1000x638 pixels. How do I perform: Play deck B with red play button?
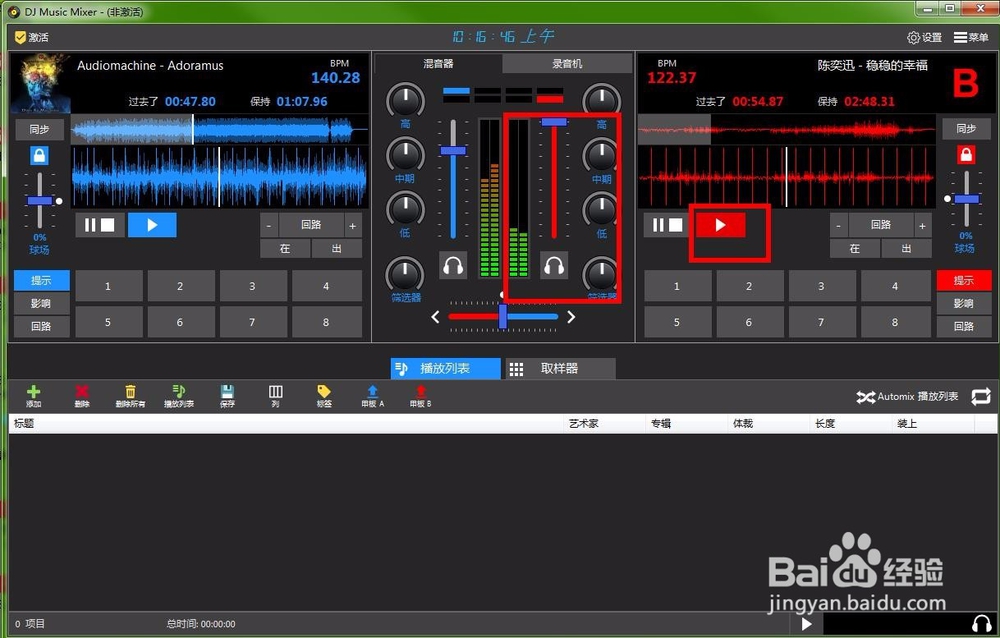[x=720, y=225]
